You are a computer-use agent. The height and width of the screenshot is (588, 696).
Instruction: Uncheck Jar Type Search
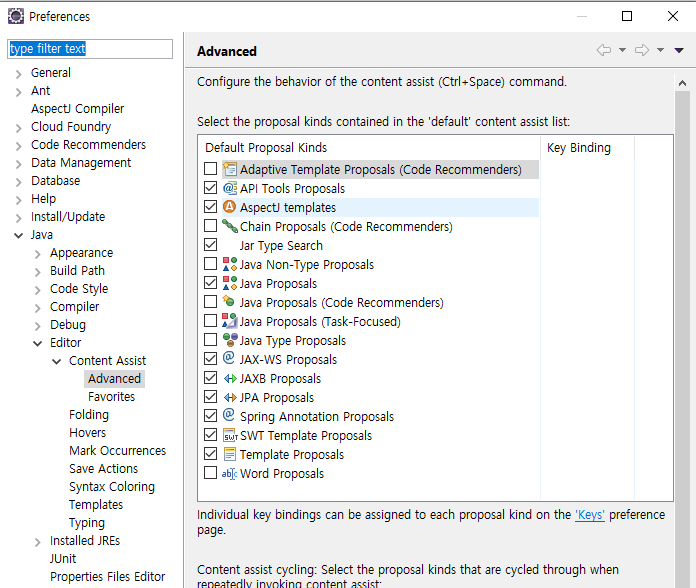[x=210, y=245]
